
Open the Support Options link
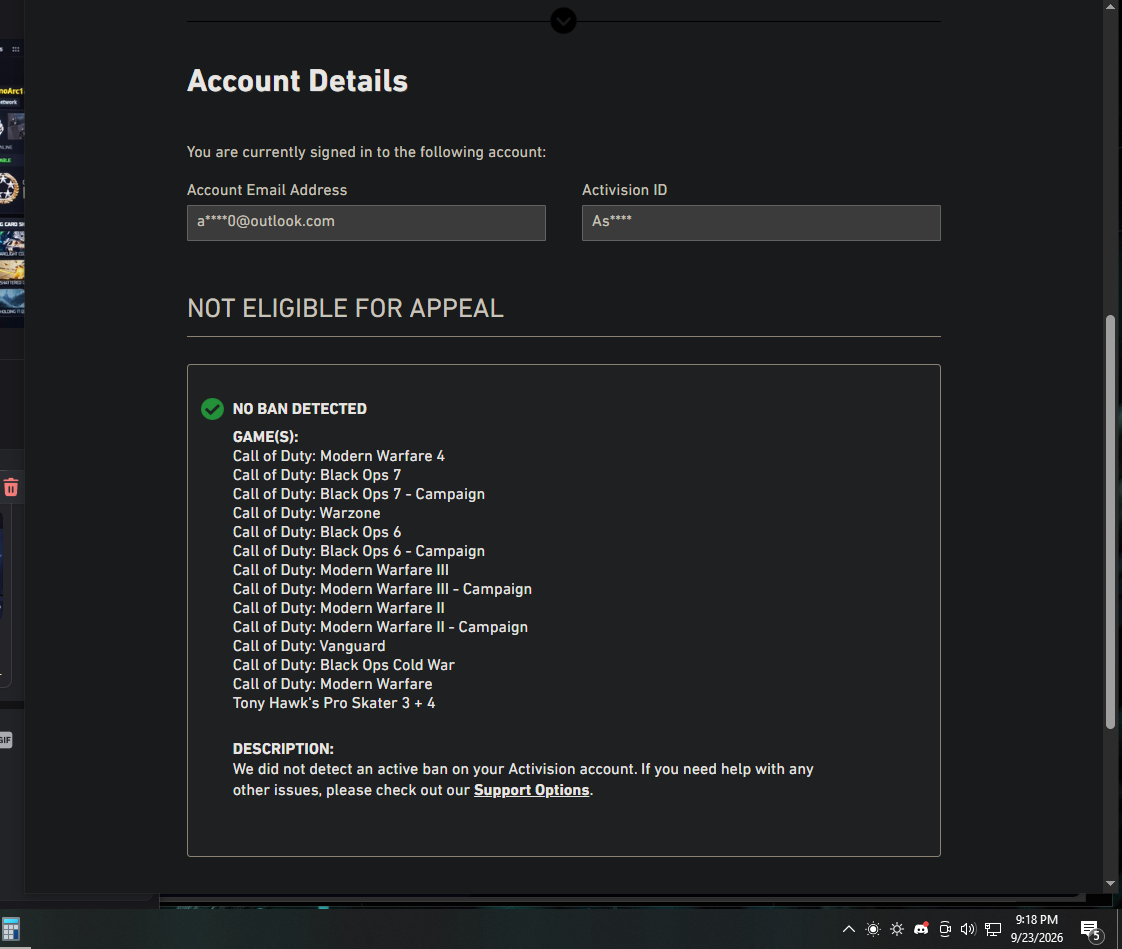[532, 790]
